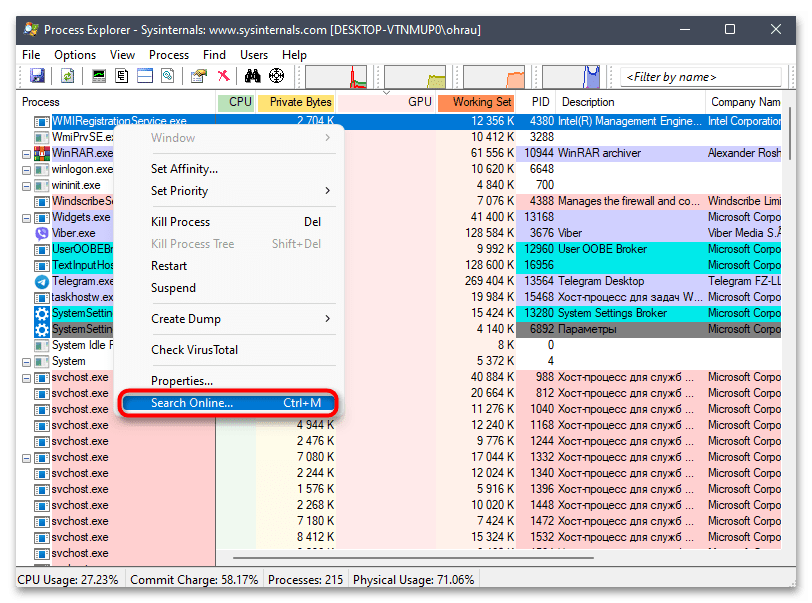Open the Options menu
Screen dimensions: 812x603
[x=75, y=55]
